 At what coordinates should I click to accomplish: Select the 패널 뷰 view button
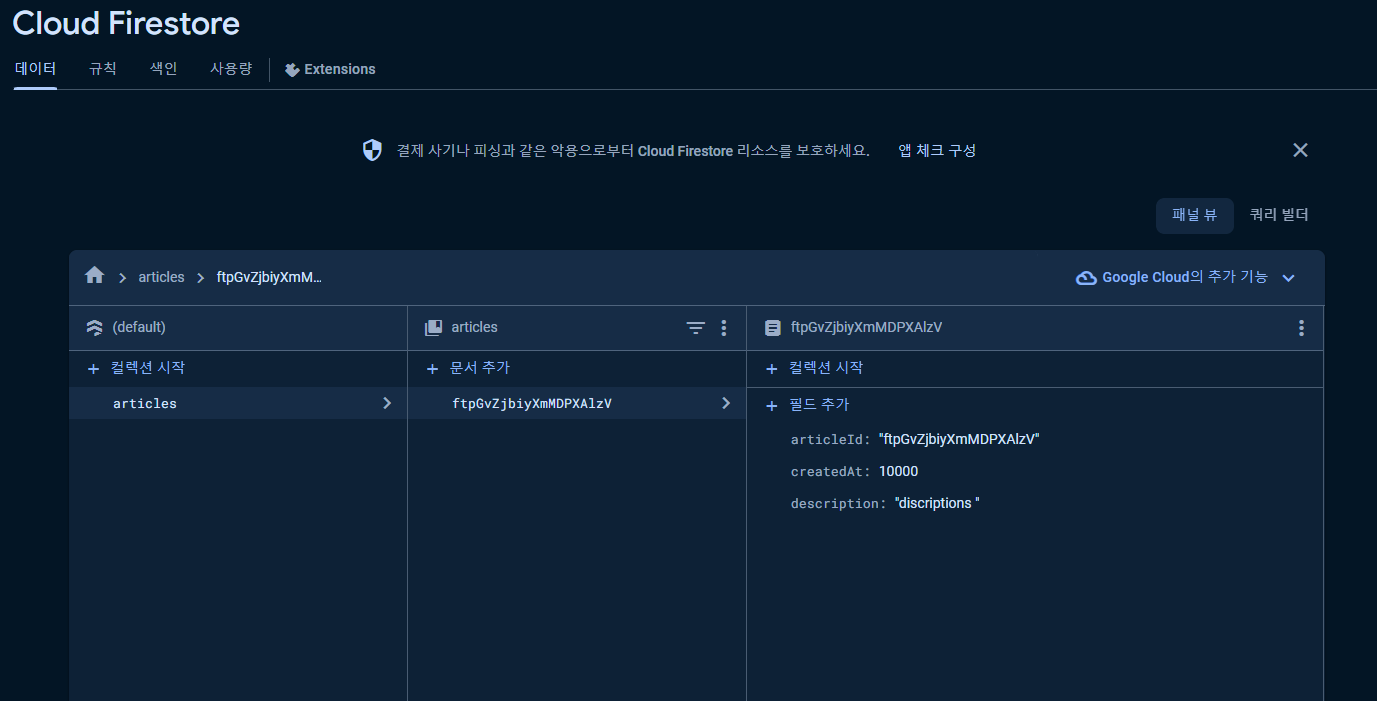1195,215
